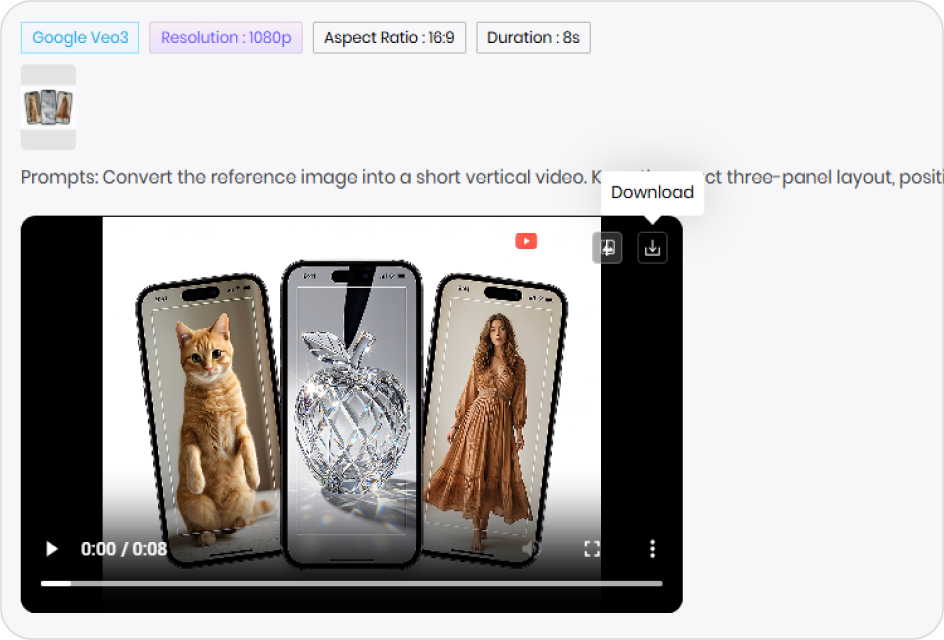Click the 0:00 / 0:08 time display
The image size is (944, 640).
[124, 549]
